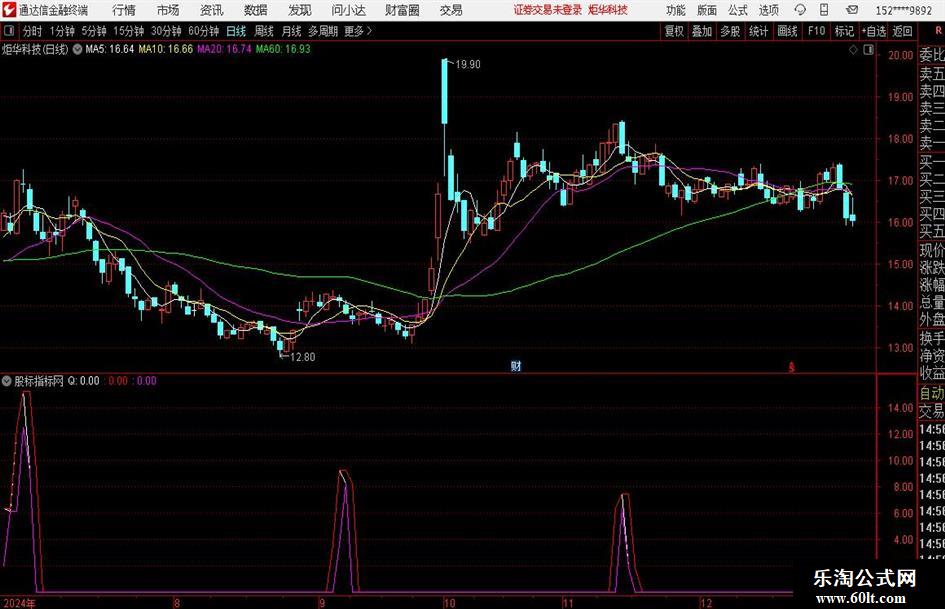945x609 pixels.
Task: Click the 19.90 high price label
Action: (x=468, y=65)
